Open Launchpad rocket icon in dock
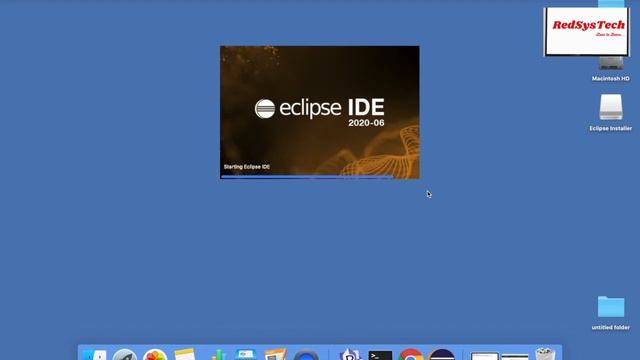640x360 pixels. (124, 355)
